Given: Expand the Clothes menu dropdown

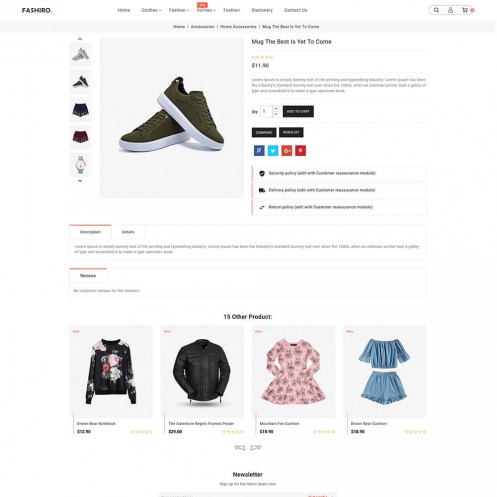Looking at the screenshot, I should [x=151, y=10].
